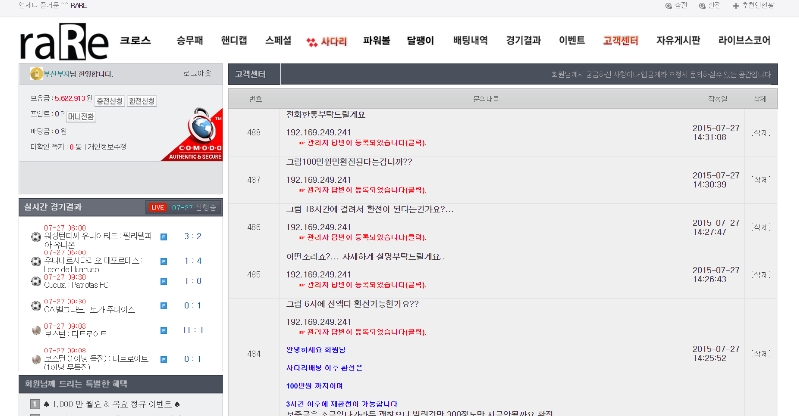Open the 이벤트 menu
This screenshot has width=799, height=416.
[572, 41]
